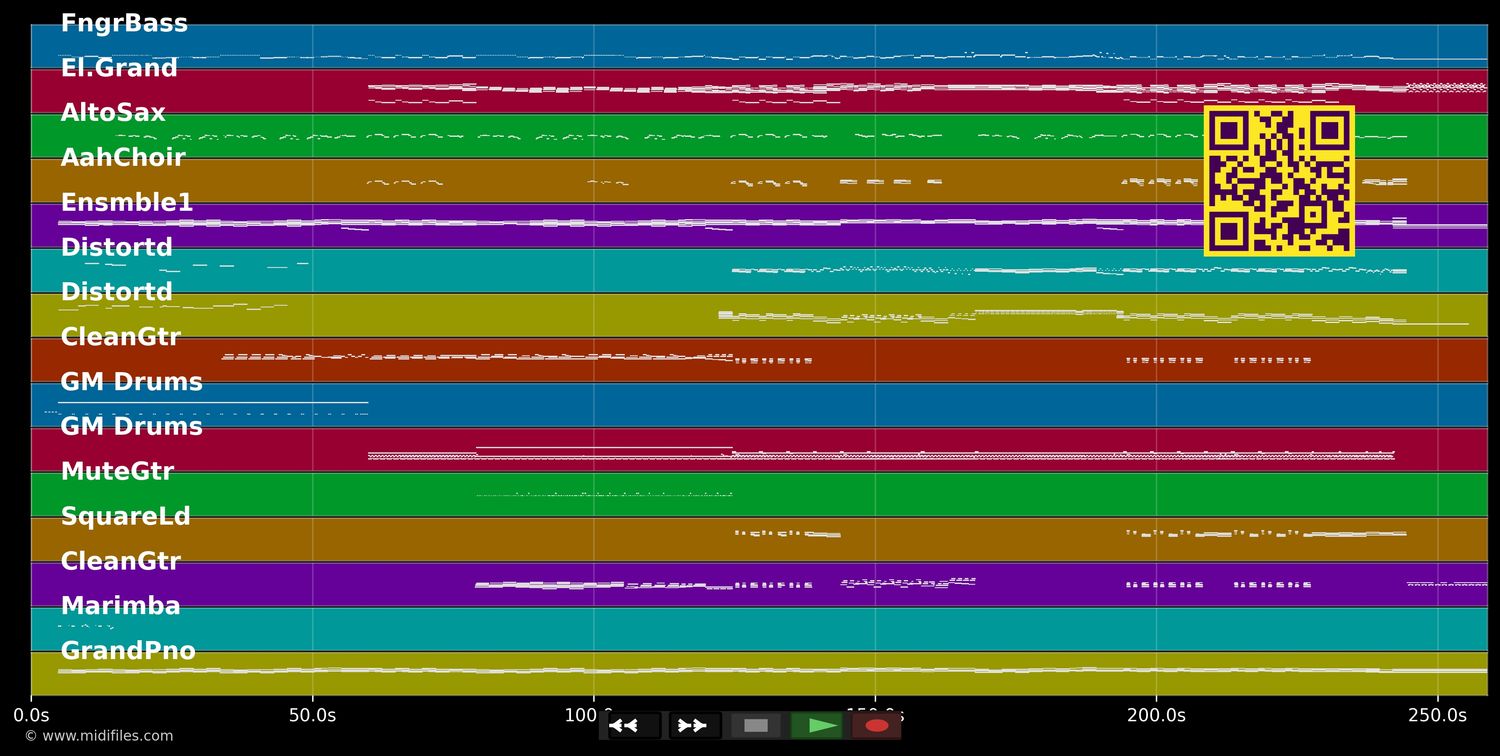Click the 100.0s mark on the timeline
This screenshot has width=1500, height=756.
tap(599, 715)
